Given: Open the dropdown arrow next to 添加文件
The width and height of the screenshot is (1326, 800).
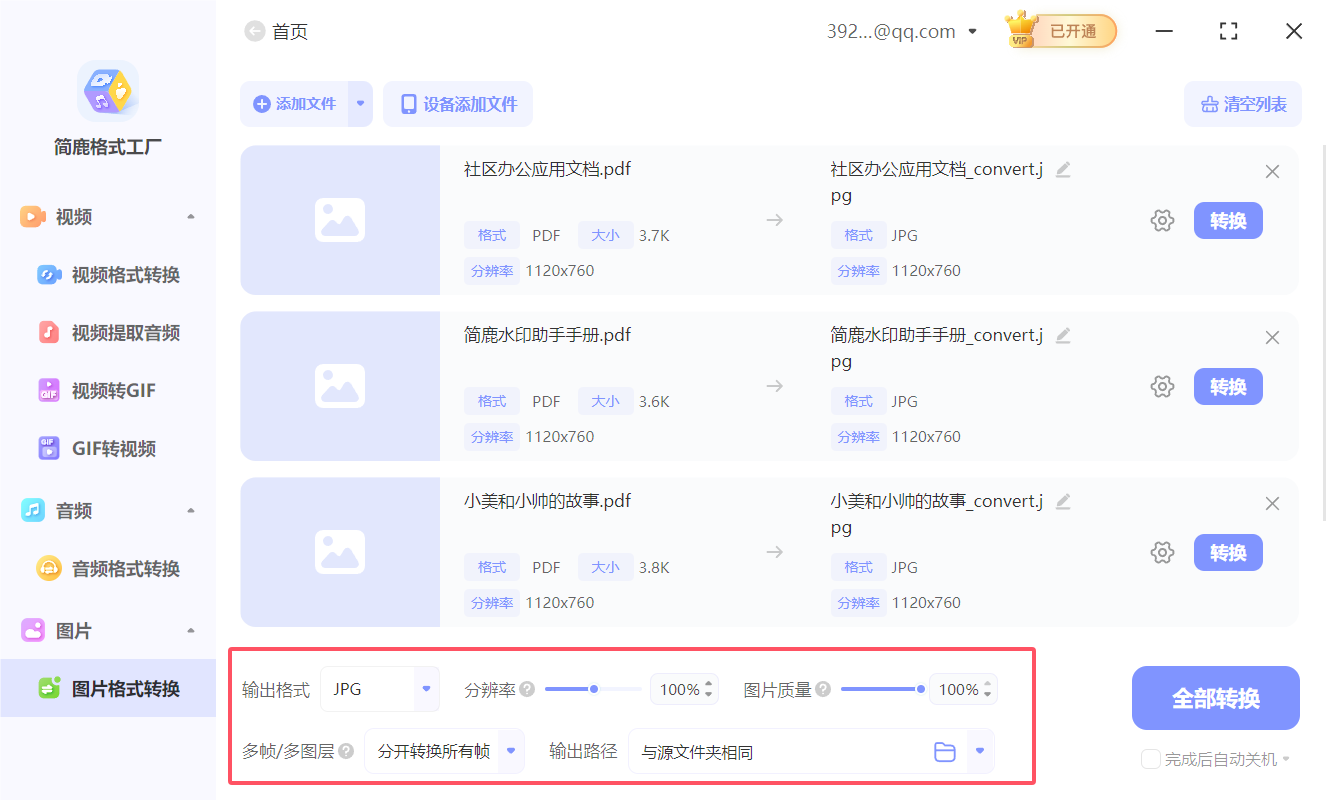Looking at the screenshot, I should click(360, 104).
